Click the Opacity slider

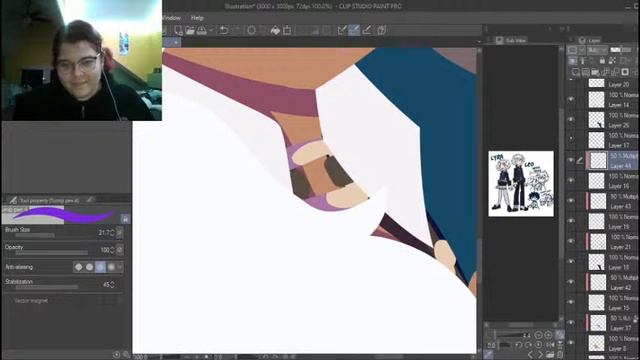pos(51,253)
